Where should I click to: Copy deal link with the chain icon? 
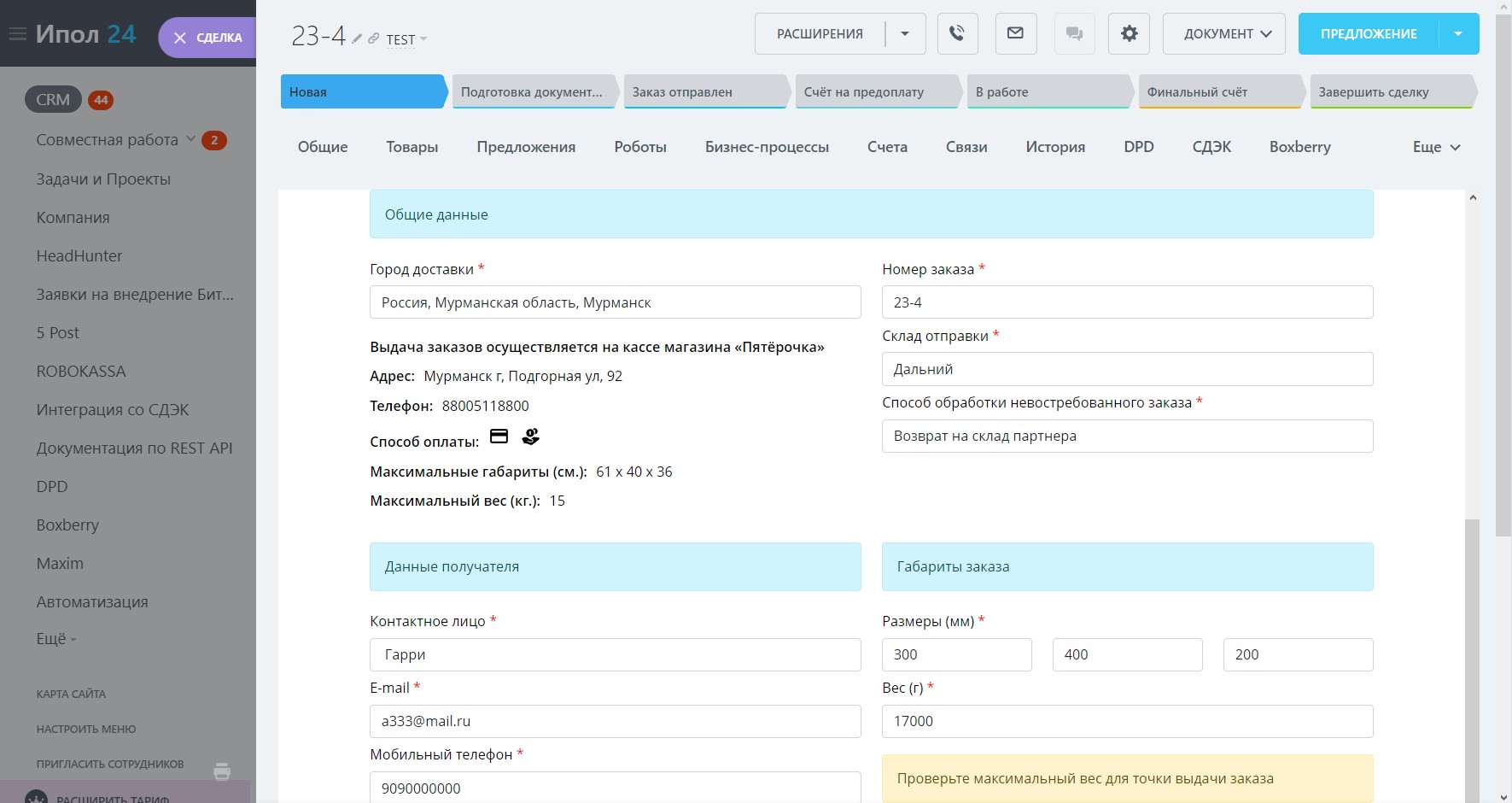[373, 38]
